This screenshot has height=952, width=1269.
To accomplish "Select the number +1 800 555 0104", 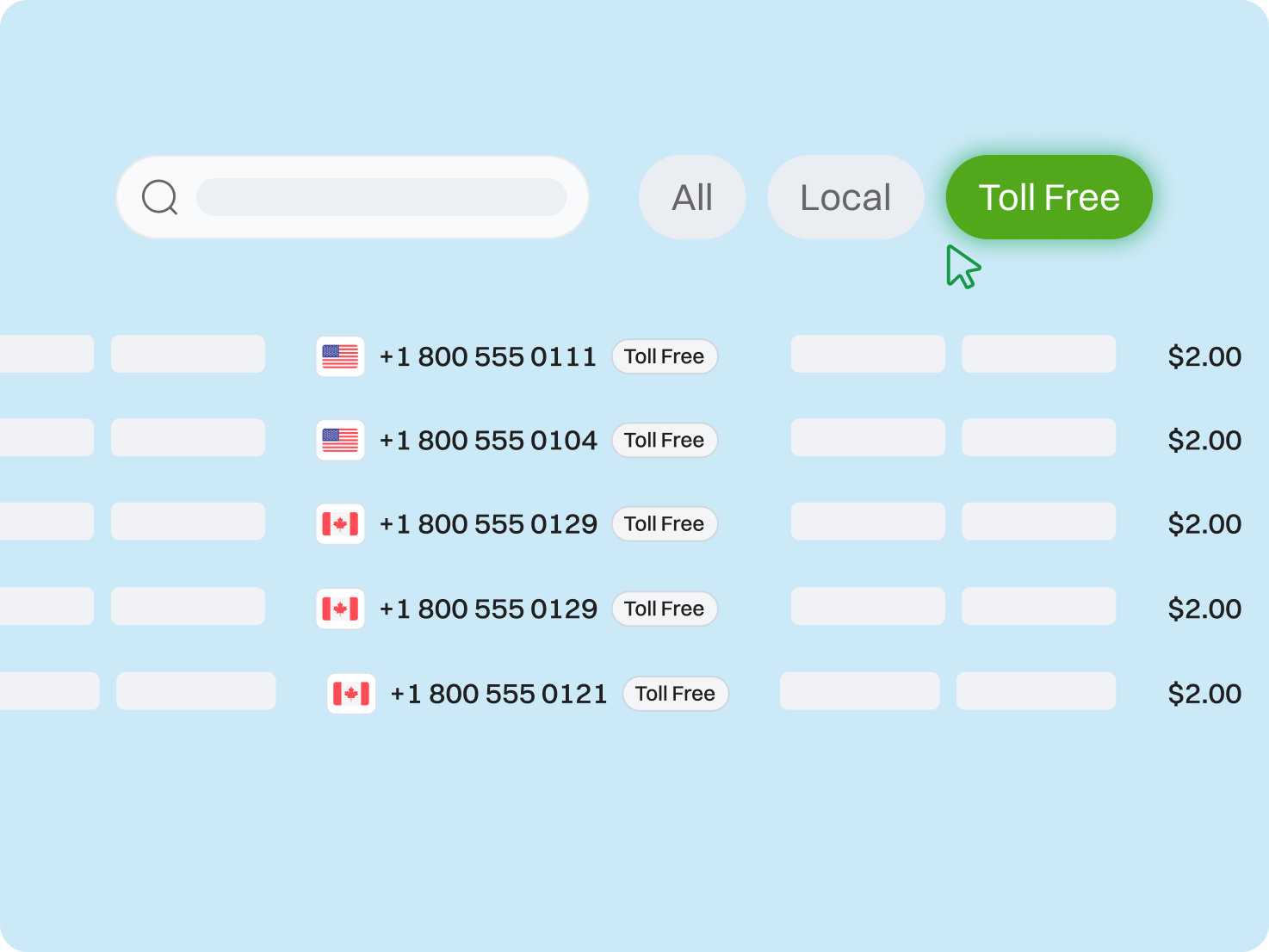I will click(x=489, y=440).
